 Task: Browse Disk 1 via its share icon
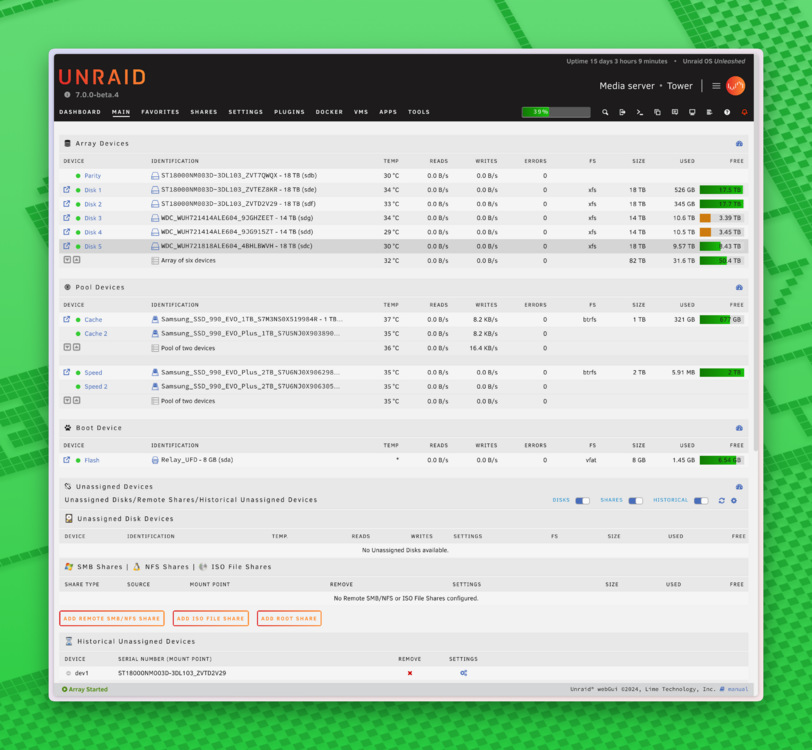point(67,190)
